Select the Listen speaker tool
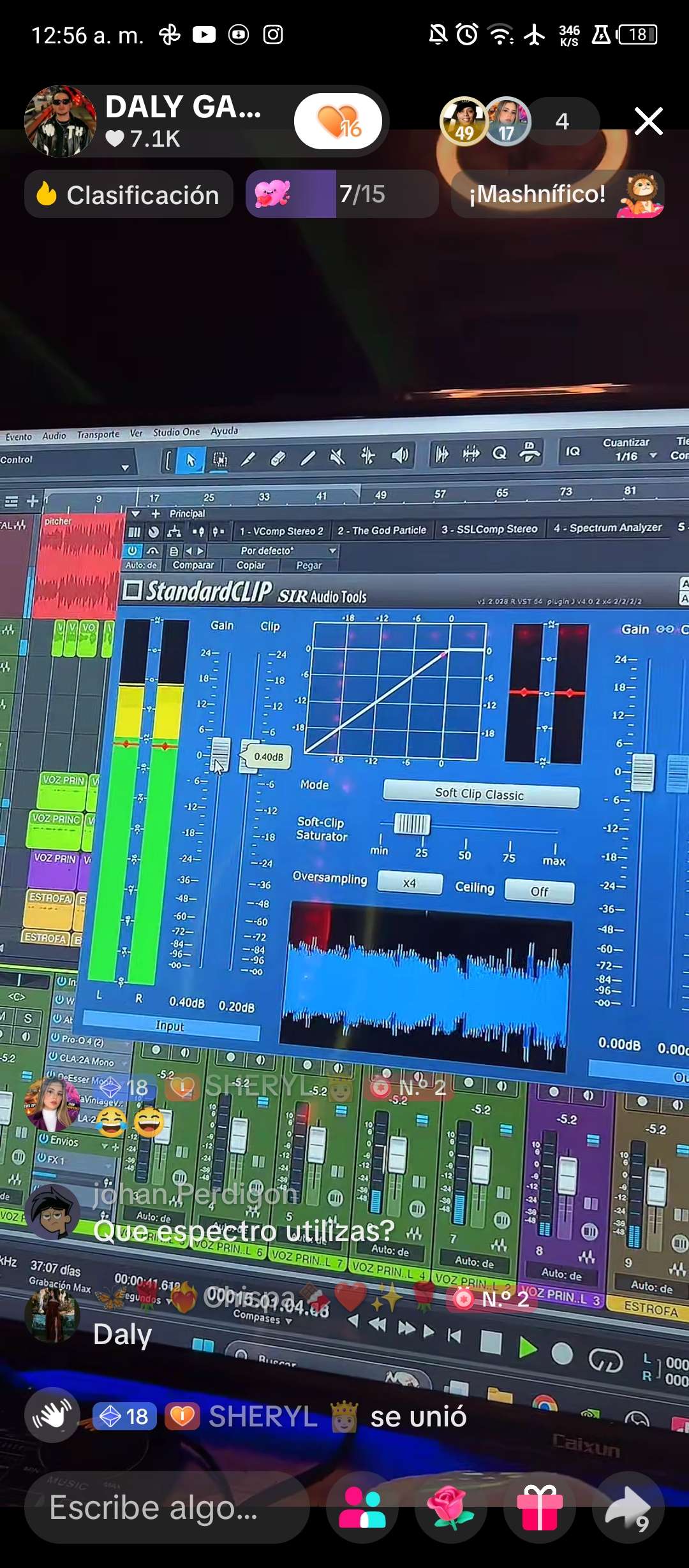The image size is (689, 1568). pos(399,455)
